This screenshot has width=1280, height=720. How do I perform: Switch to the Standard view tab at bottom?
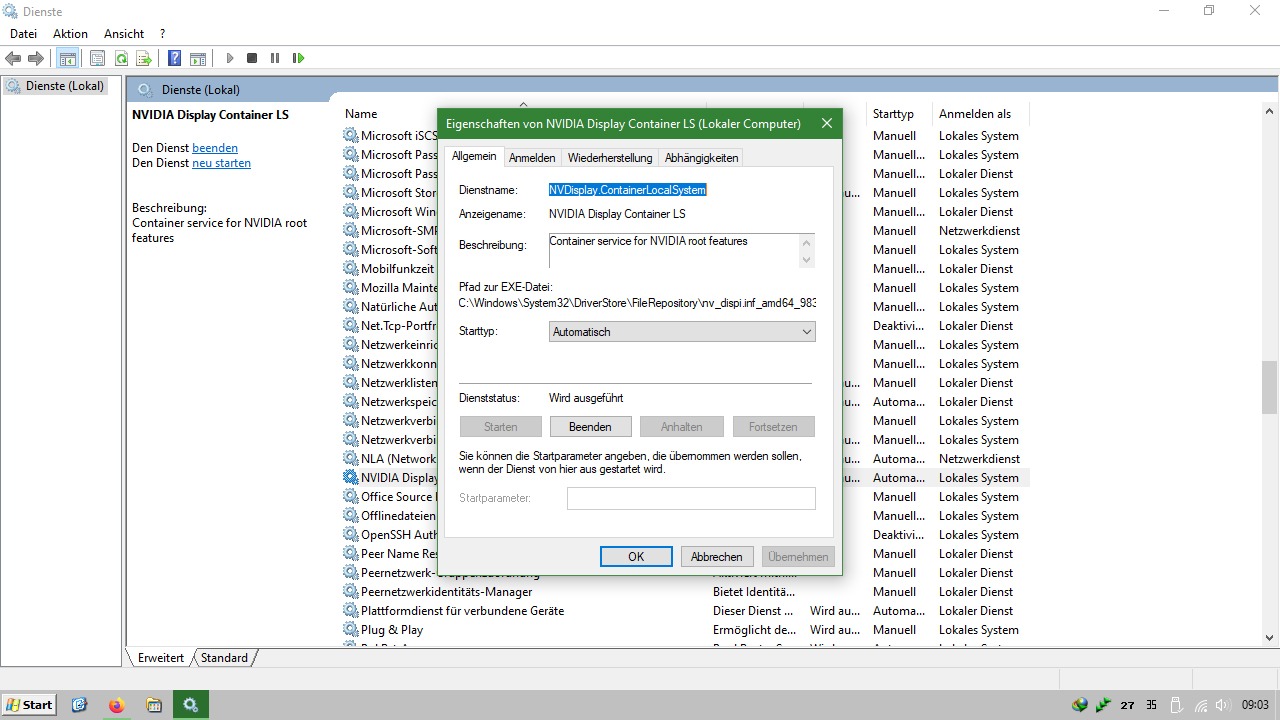pyautogui.click(x=224, y=658)
